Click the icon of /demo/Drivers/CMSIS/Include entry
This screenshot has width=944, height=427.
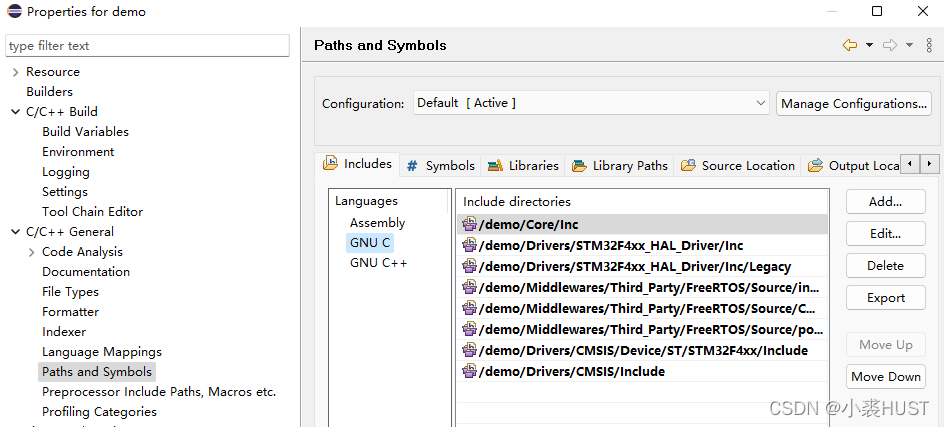(x=470, y=371)
